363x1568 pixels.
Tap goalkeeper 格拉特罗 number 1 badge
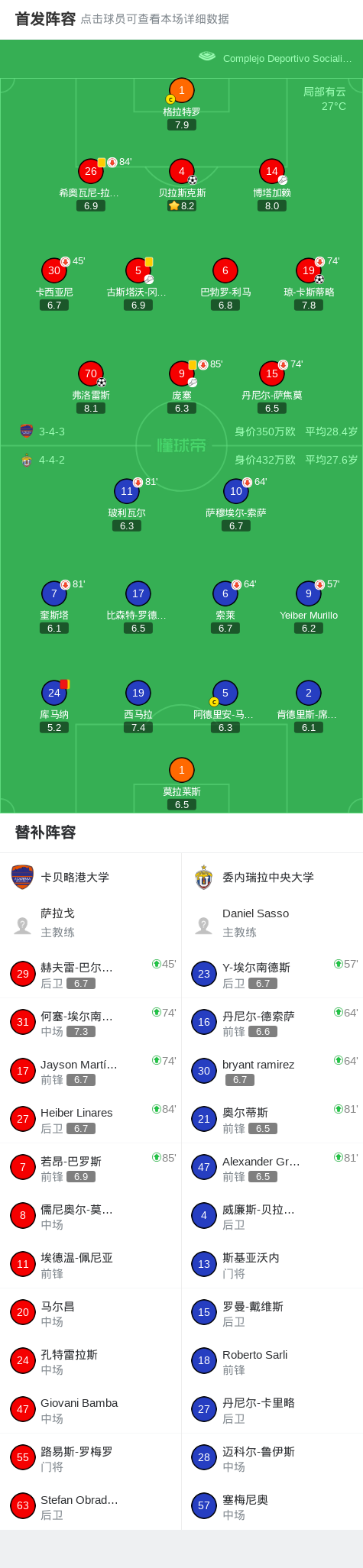click(182, 90)
